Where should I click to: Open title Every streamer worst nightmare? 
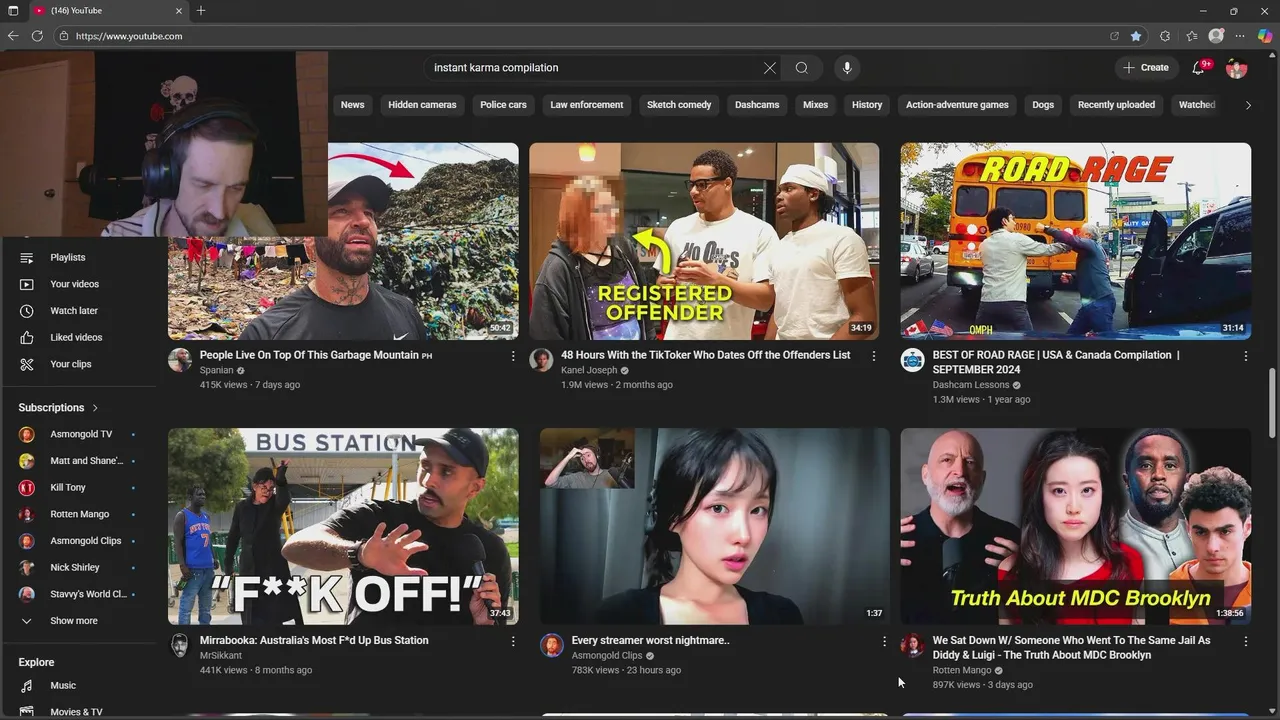point(650,641)
